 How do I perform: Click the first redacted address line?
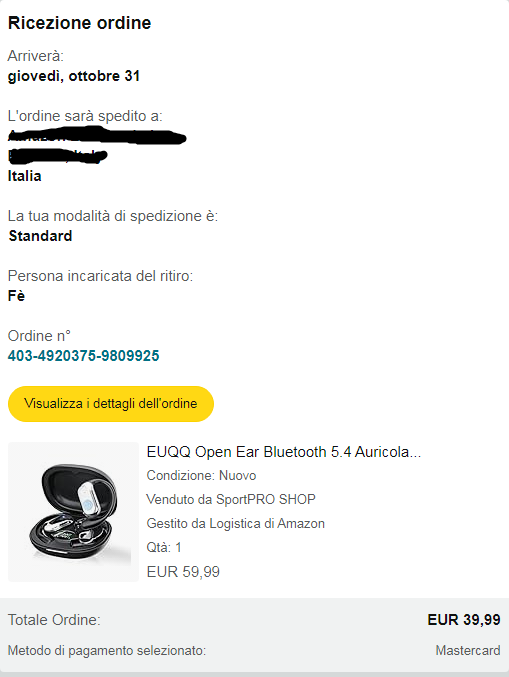click(x=97, y=136)
